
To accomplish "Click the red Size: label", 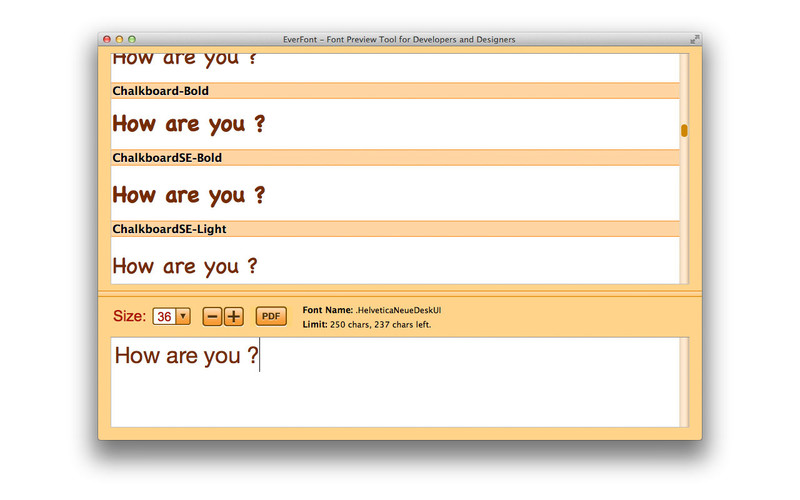I will click(130, 316).
